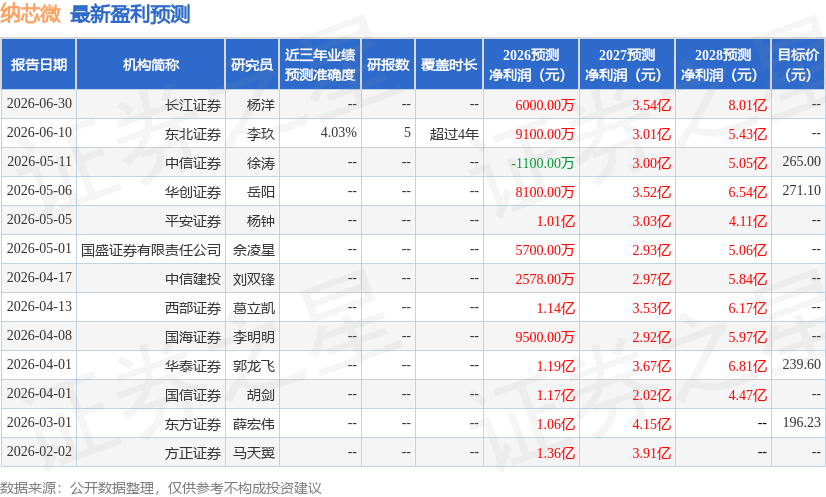Click the 9100.00万 2026 profit value

[x=545, y=134]
